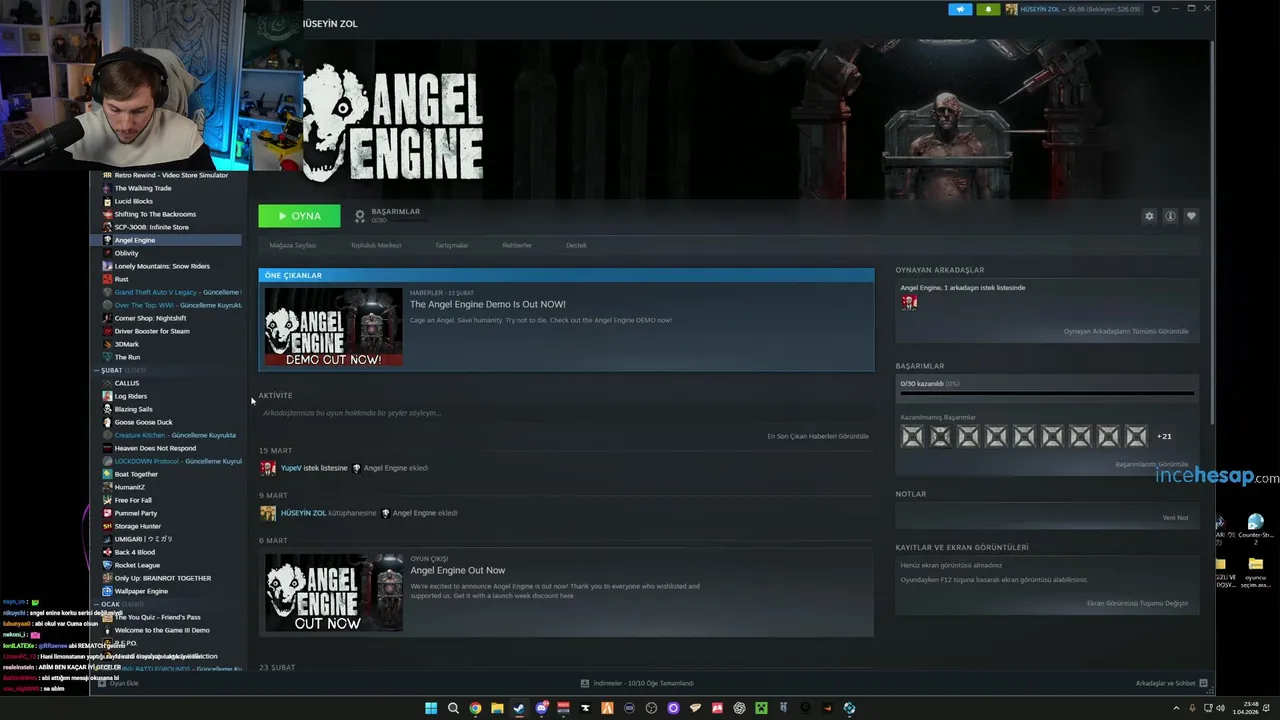Open YupeV profile in activity feed
The height and width of the screenshot is (720, 1280).
pyautogui.click(x=291, y=468)
